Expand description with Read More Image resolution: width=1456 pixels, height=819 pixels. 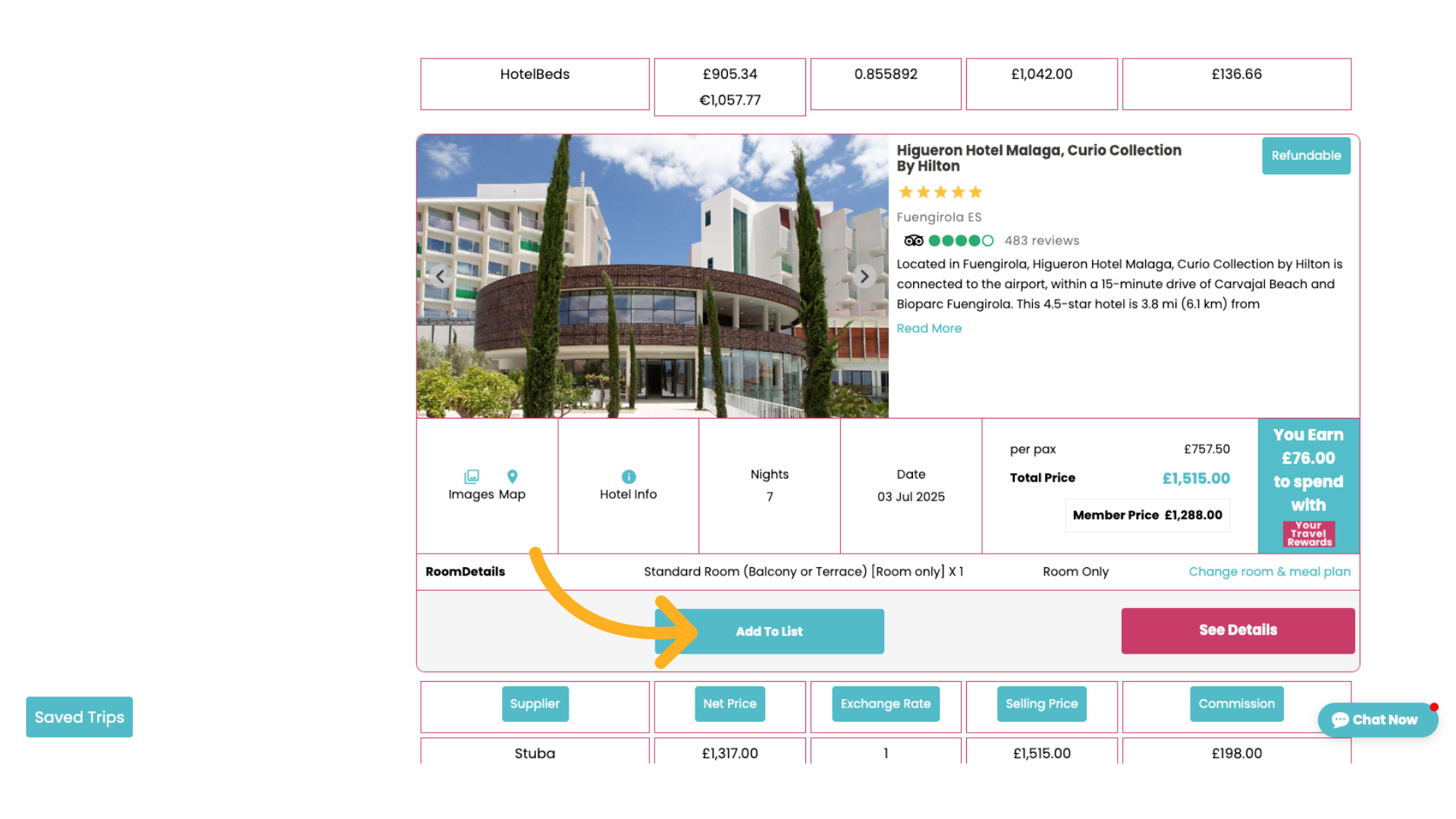(929, 328)
